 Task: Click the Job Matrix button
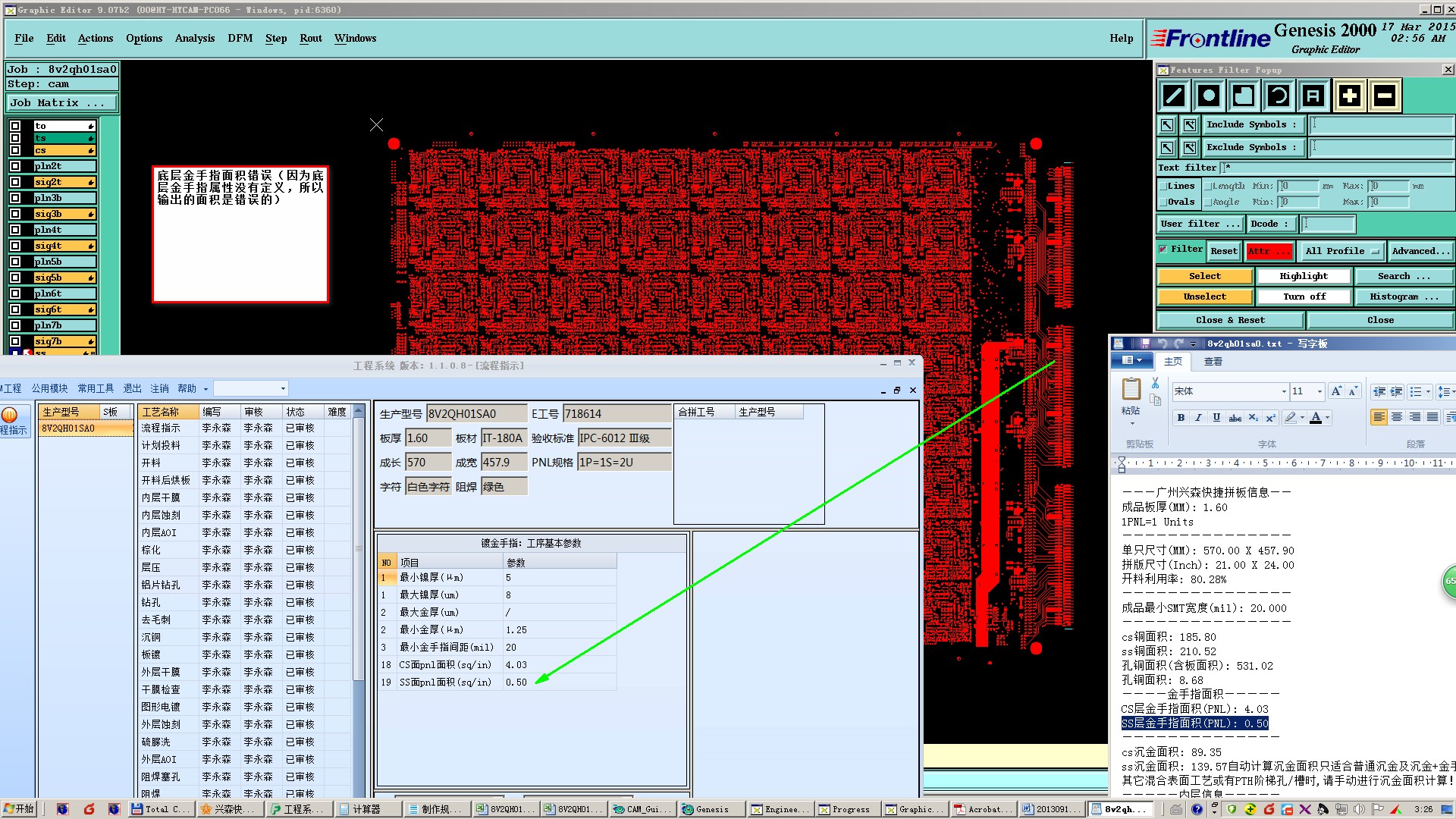[x=62, y=102]
